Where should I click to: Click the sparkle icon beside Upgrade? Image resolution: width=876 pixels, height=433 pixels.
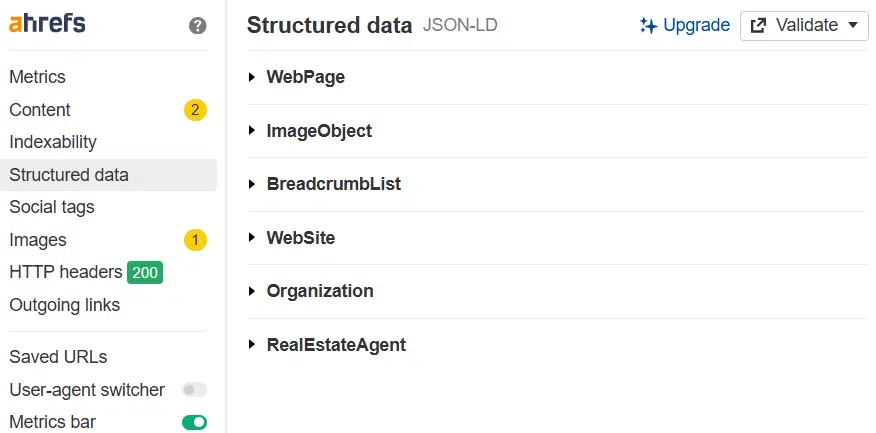[648, 26]
